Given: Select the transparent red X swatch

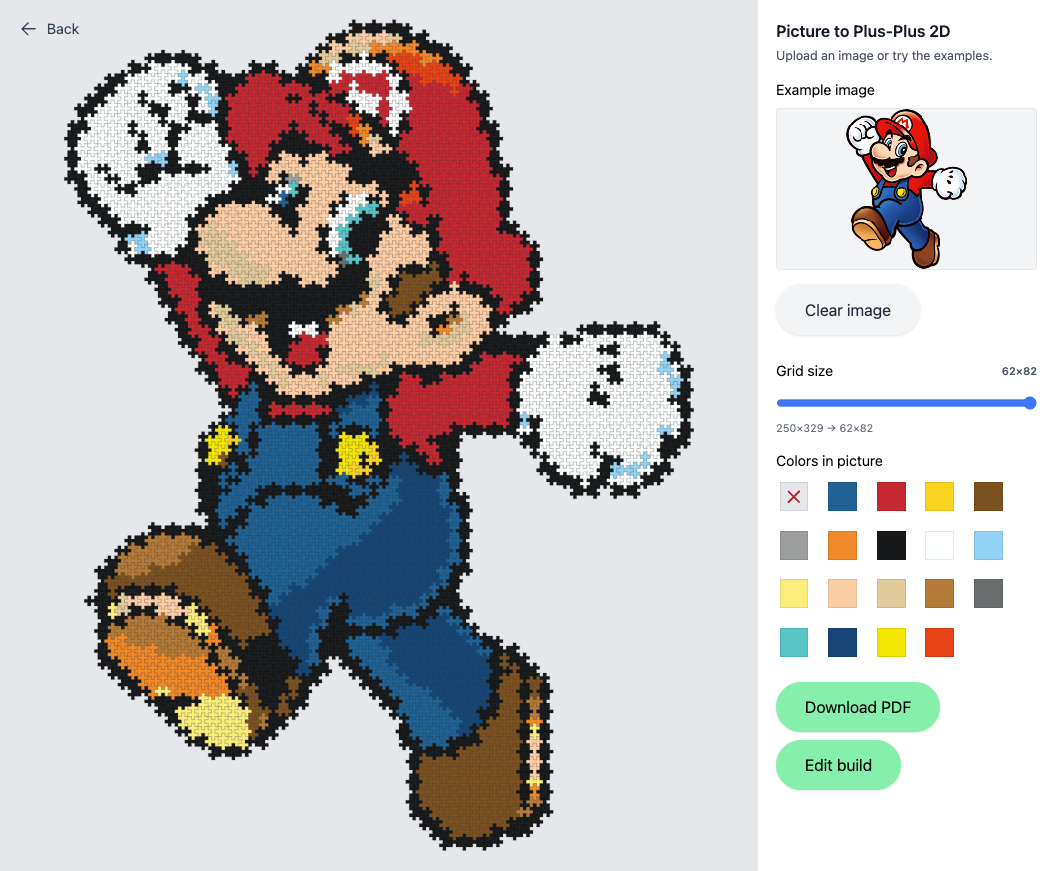Looking at the screenshot, I should point(794,496).
